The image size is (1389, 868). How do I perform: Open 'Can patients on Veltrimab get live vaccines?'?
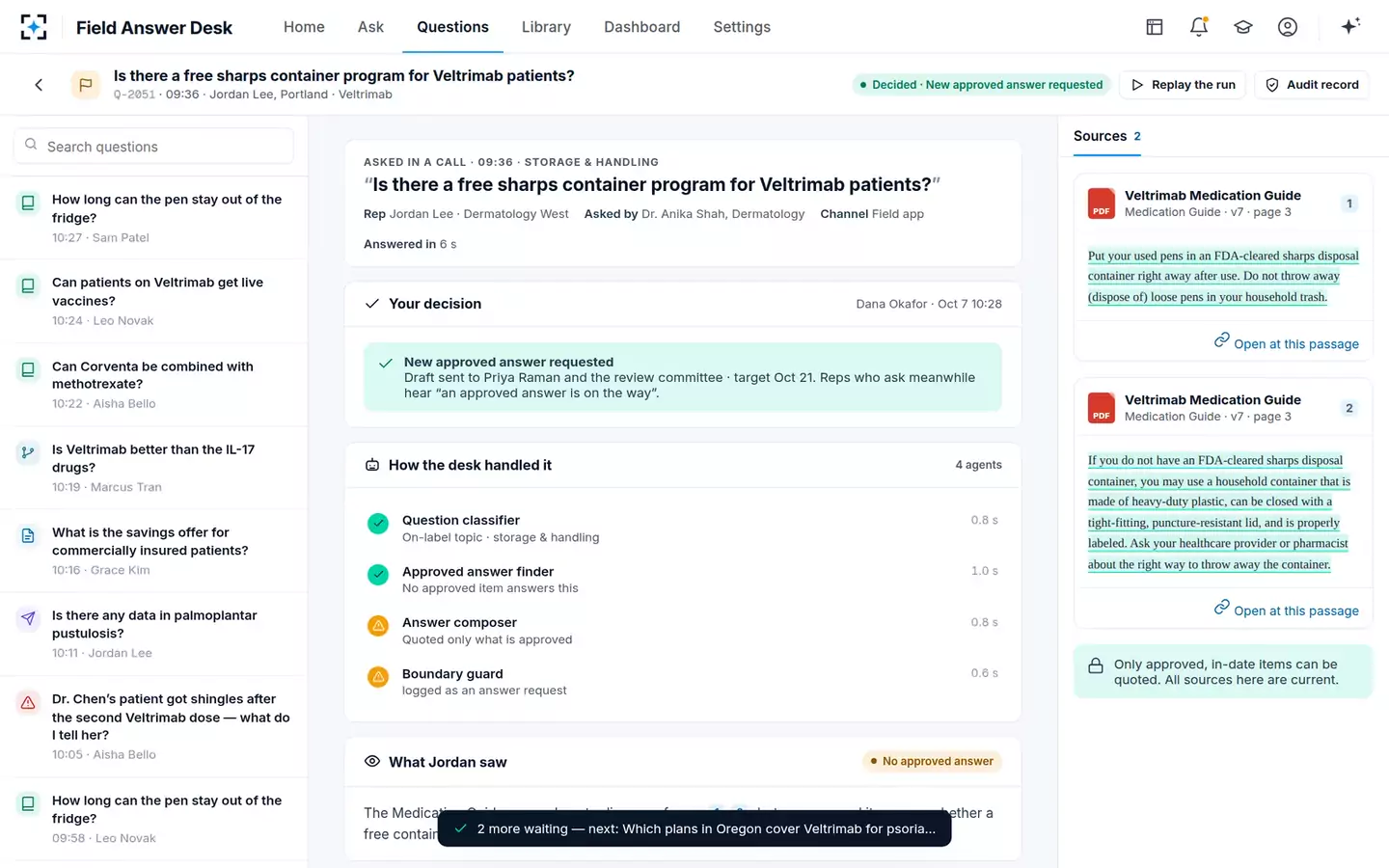coord(154,301)
